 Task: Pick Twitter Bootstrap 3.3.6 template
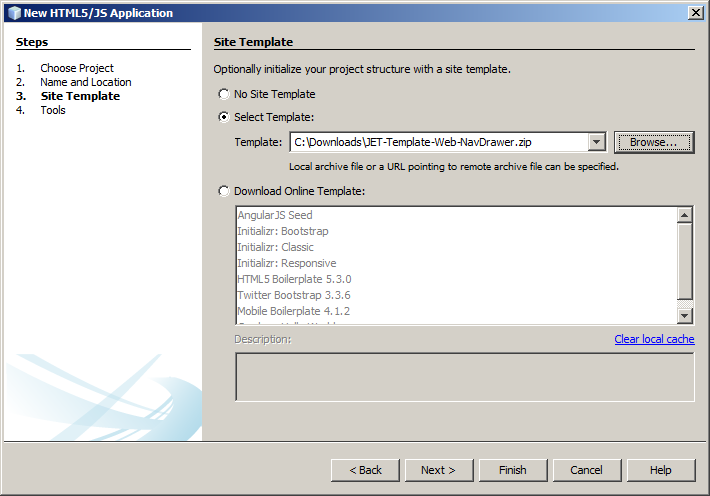pos(456,295)
